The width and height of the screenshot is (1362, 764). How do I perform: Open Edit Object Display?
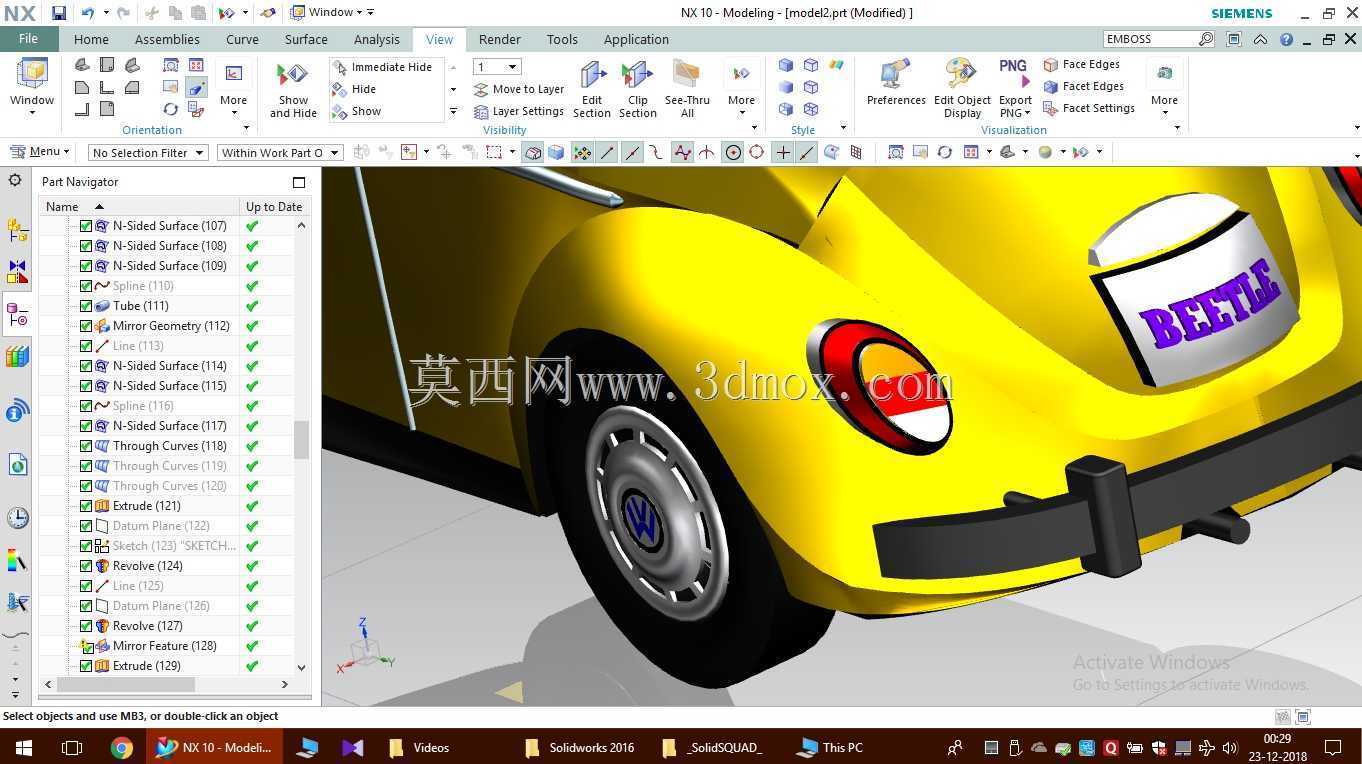[962, 90]
